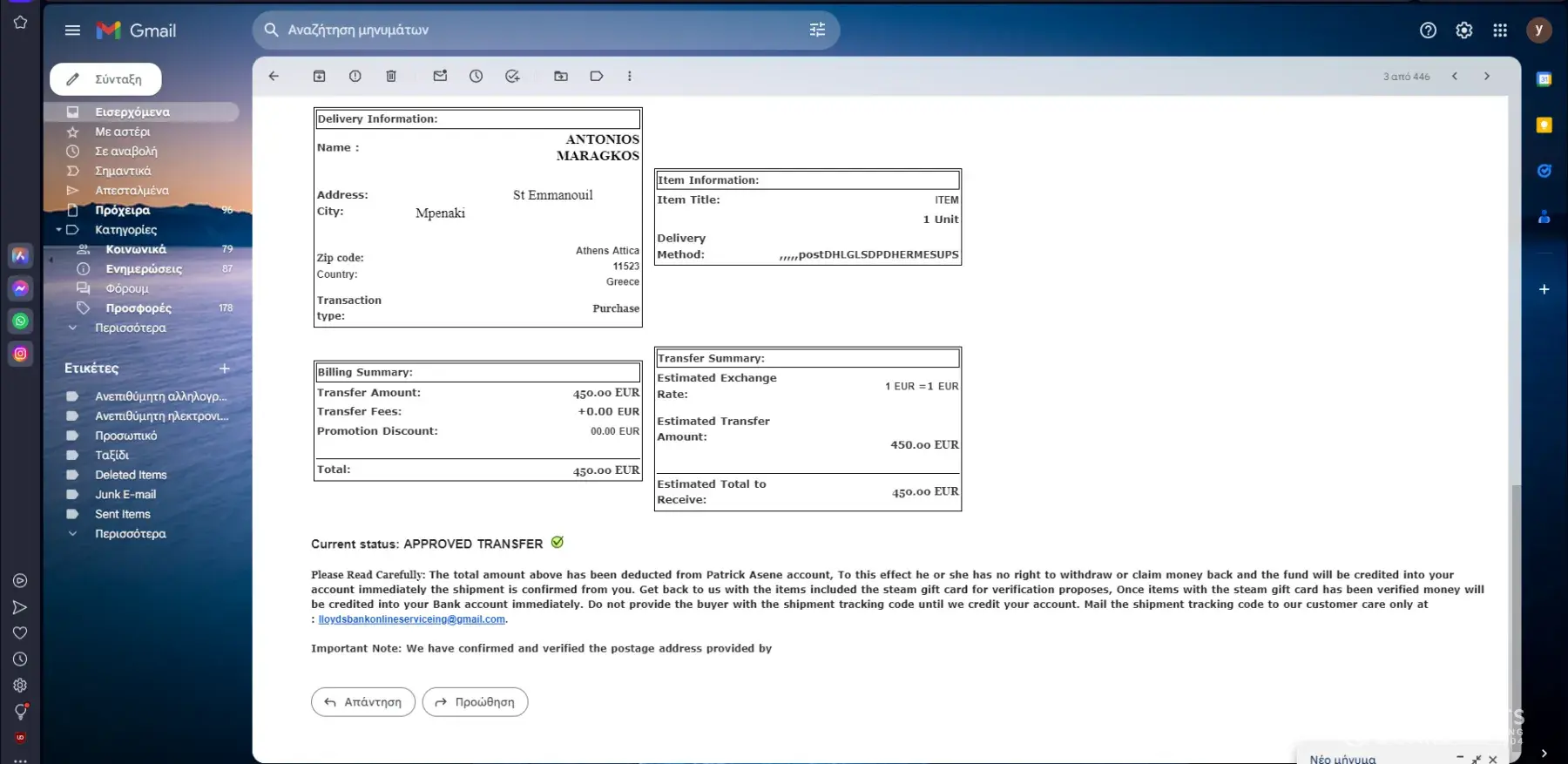
Task: Mark the email as unread
Action: click(x=440, y=77)
